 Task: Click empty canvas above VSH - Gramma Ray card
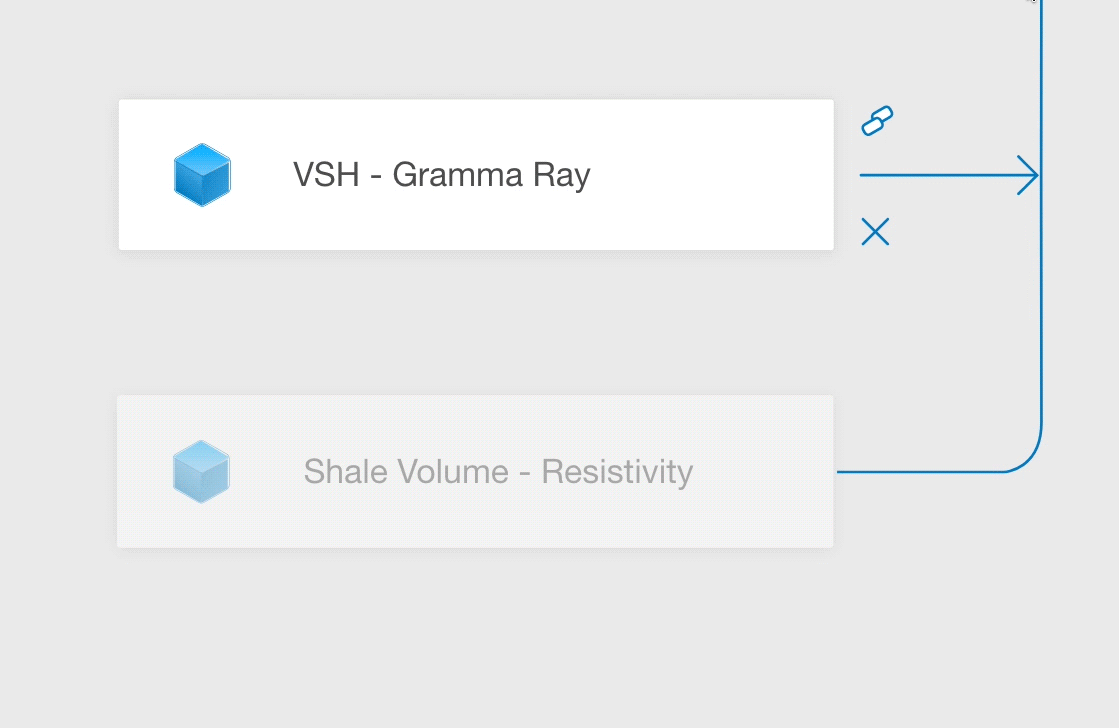click(475, 49)
